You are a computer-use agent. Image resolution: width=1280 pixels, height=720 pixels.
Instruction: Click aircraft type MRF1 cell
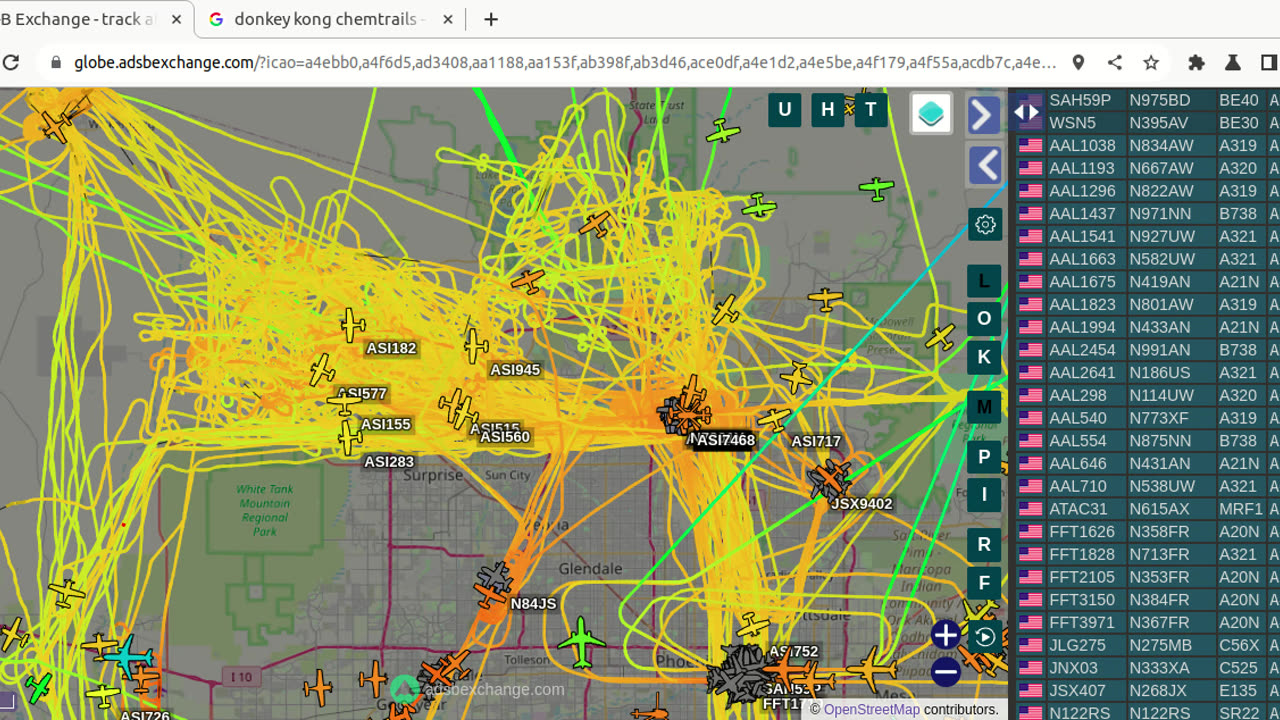(x=1239, y=509)
